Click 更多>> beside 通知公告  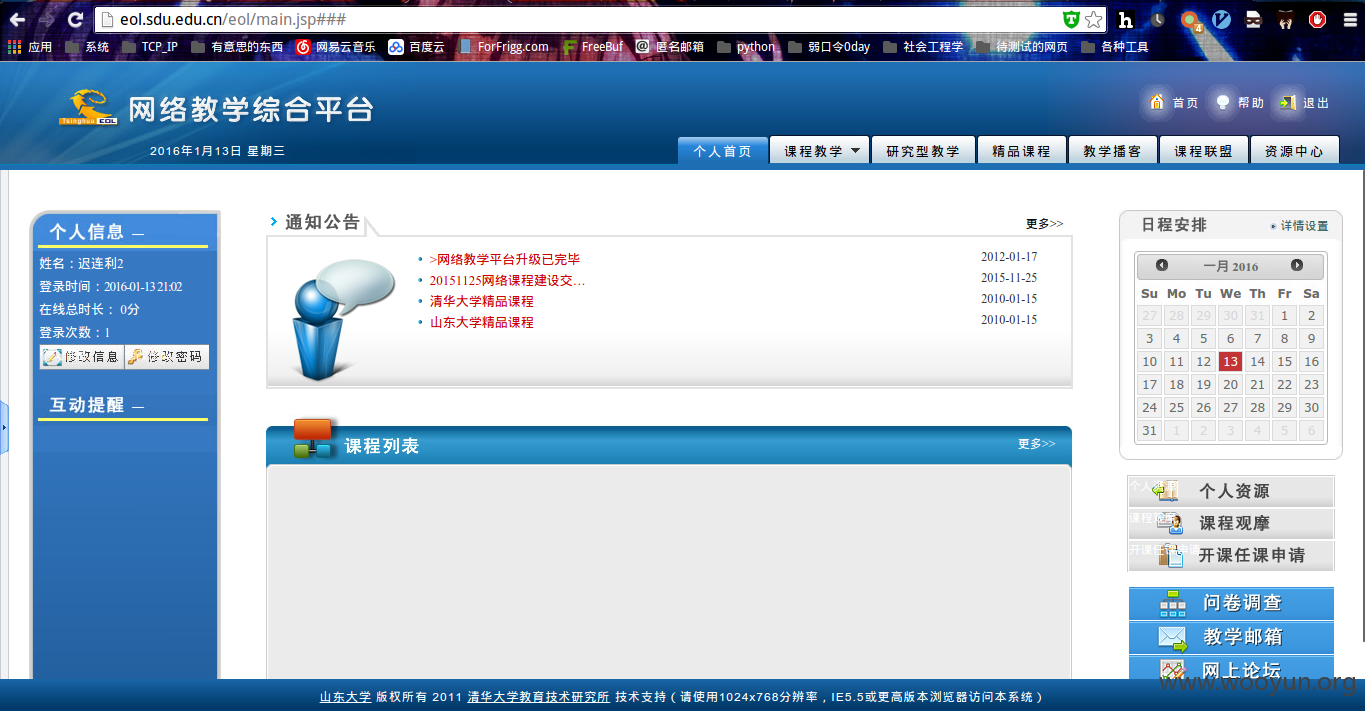coord(1044,224)
